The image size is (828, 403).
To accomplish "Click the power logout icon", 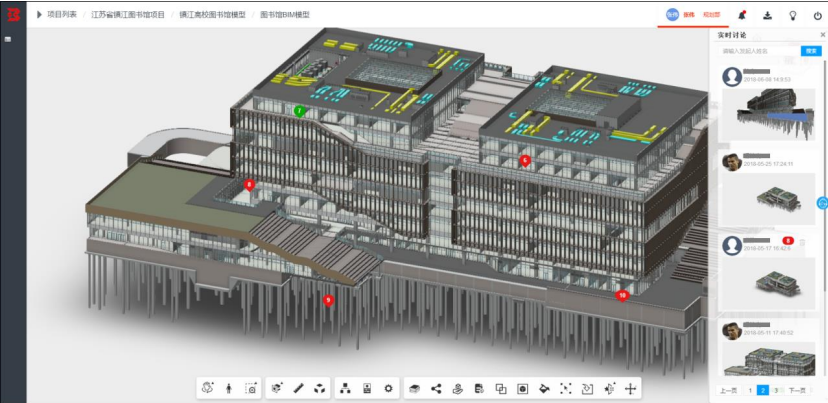I will pyautogui.click(x=817, y=16).
